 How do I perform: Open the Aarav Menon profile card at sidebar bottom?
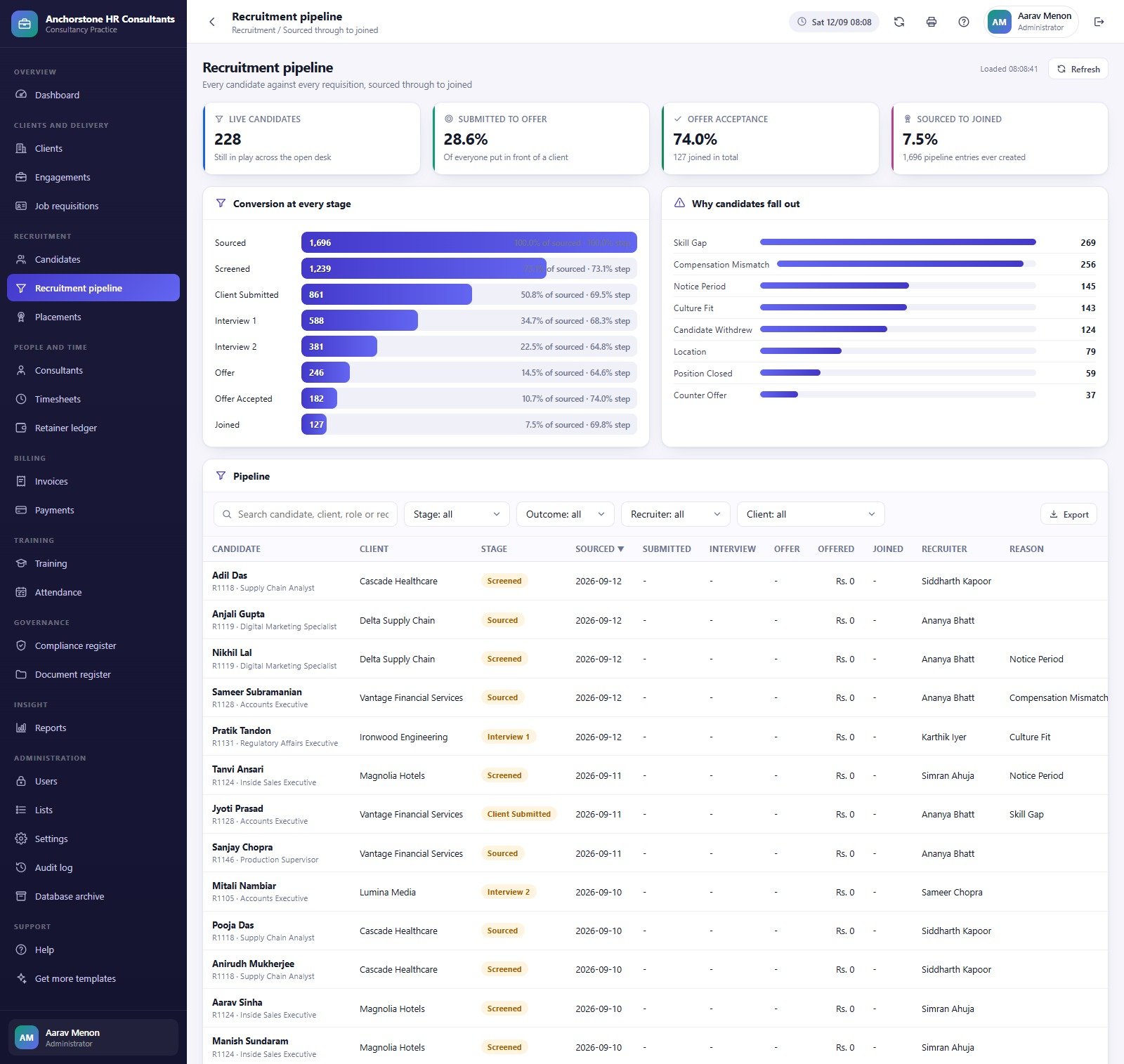(93, 1037)
